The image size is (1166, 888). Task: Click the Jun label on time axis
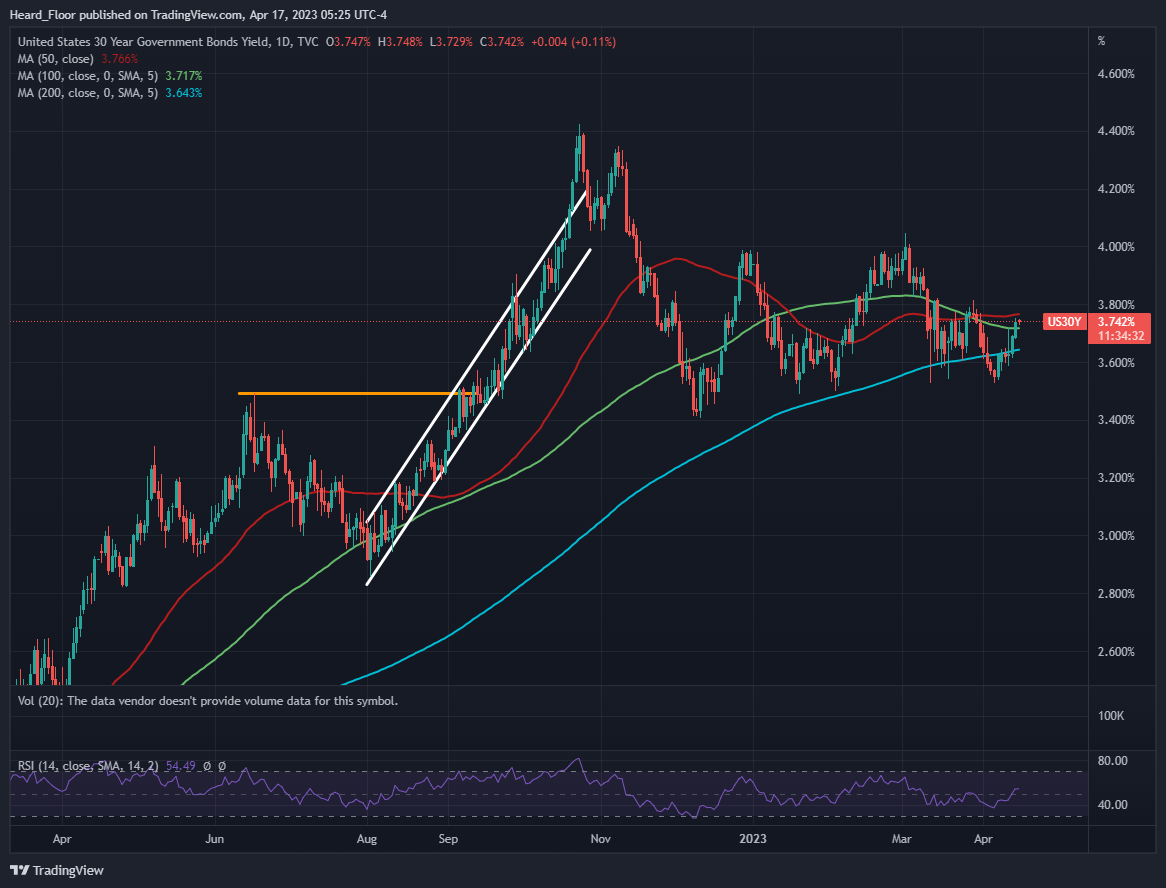(x=214, y=839)
